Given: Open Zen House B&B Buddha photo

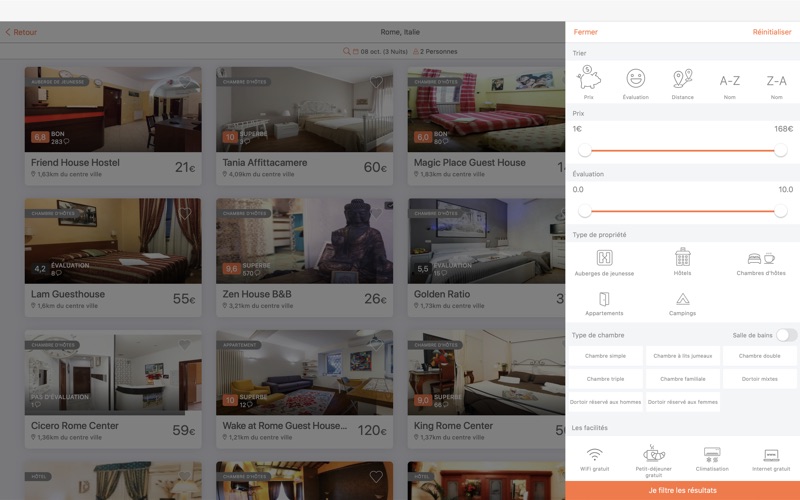Looking at the screenshot, I should pos(305,241).
